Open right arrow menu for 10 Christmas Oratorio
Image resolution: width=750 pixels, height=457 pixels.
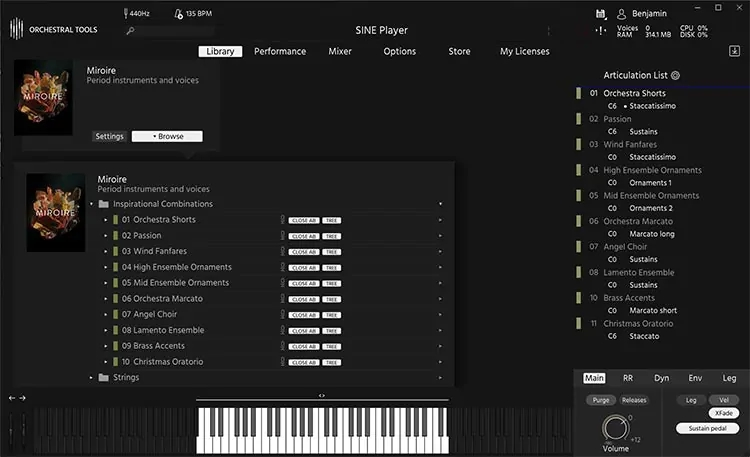click(x=440, y=362)
